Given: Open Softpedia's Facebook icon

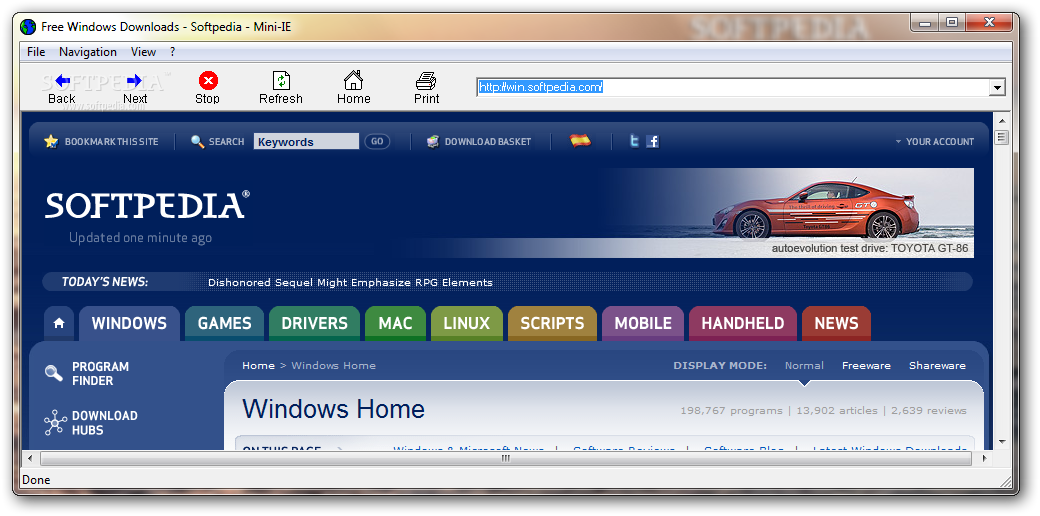Looking at the screenshot, I should (x=653, y=141).
